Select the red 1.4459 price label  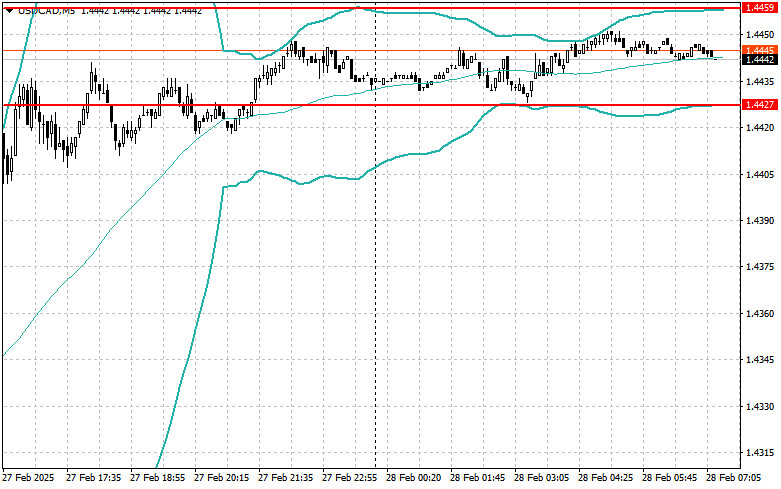click(759, 8)
